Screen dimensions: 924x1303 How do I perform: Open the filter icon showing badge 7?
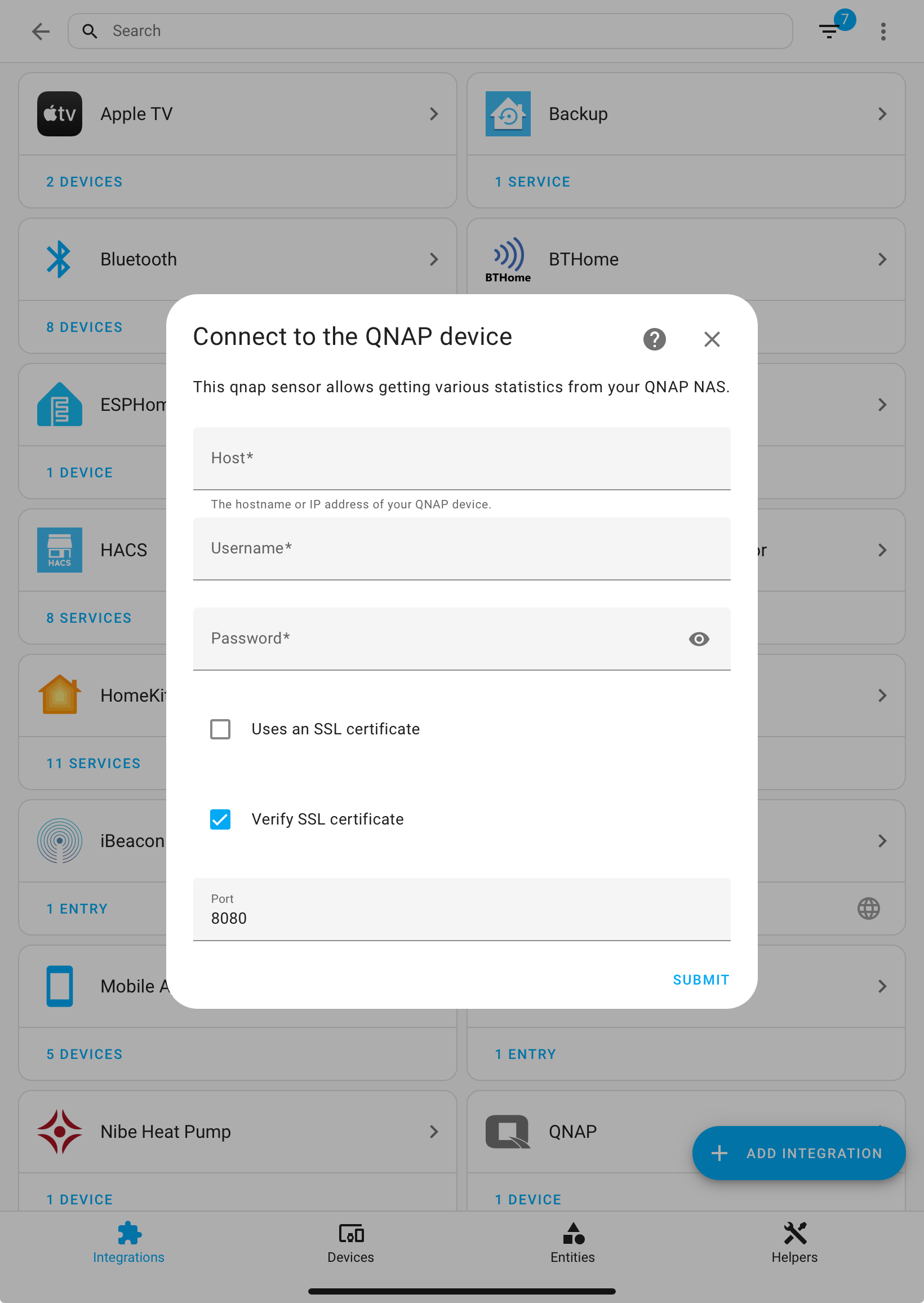[828, 32]
